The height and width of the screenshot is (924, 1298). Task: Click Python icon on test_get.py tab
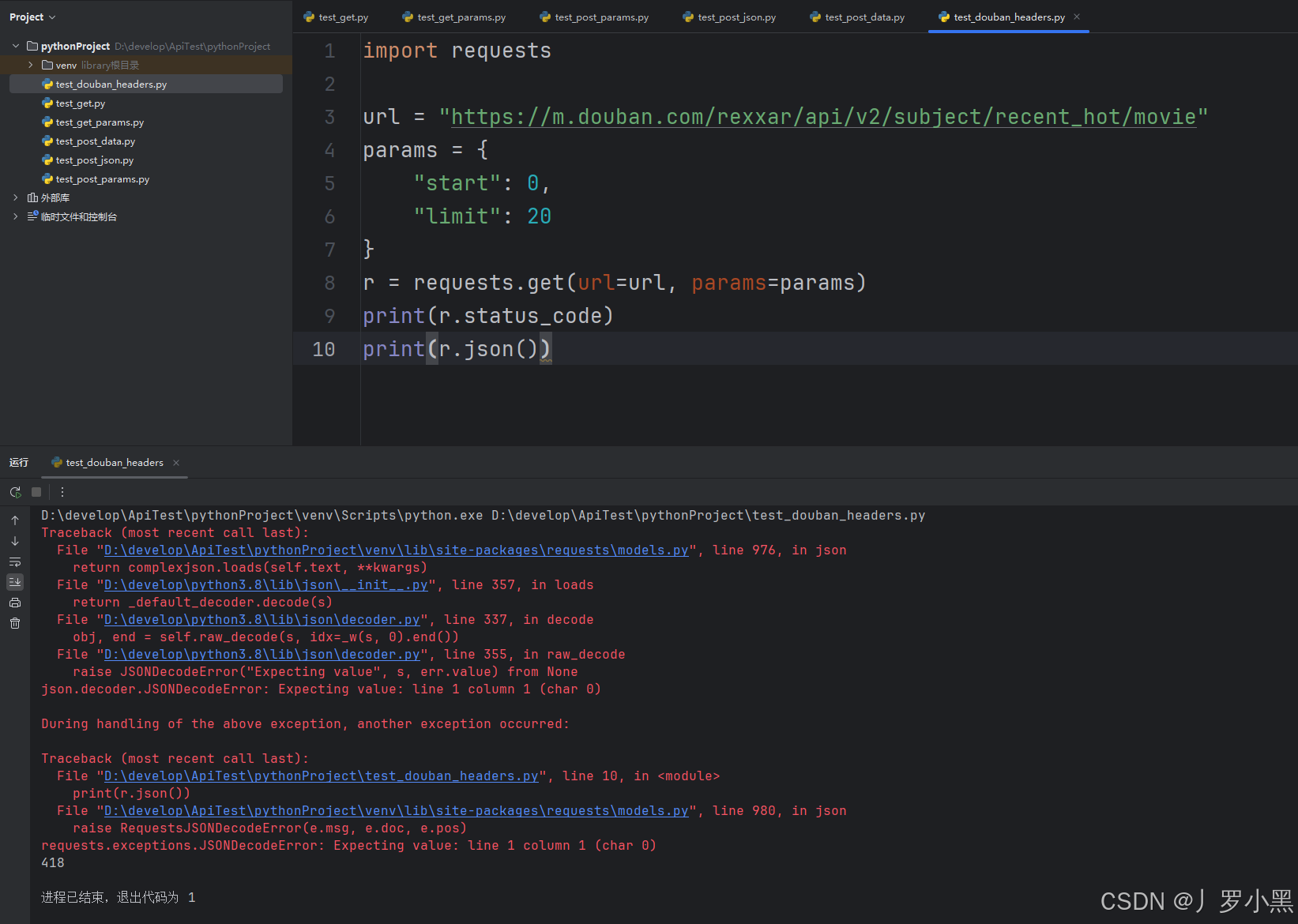309,17
